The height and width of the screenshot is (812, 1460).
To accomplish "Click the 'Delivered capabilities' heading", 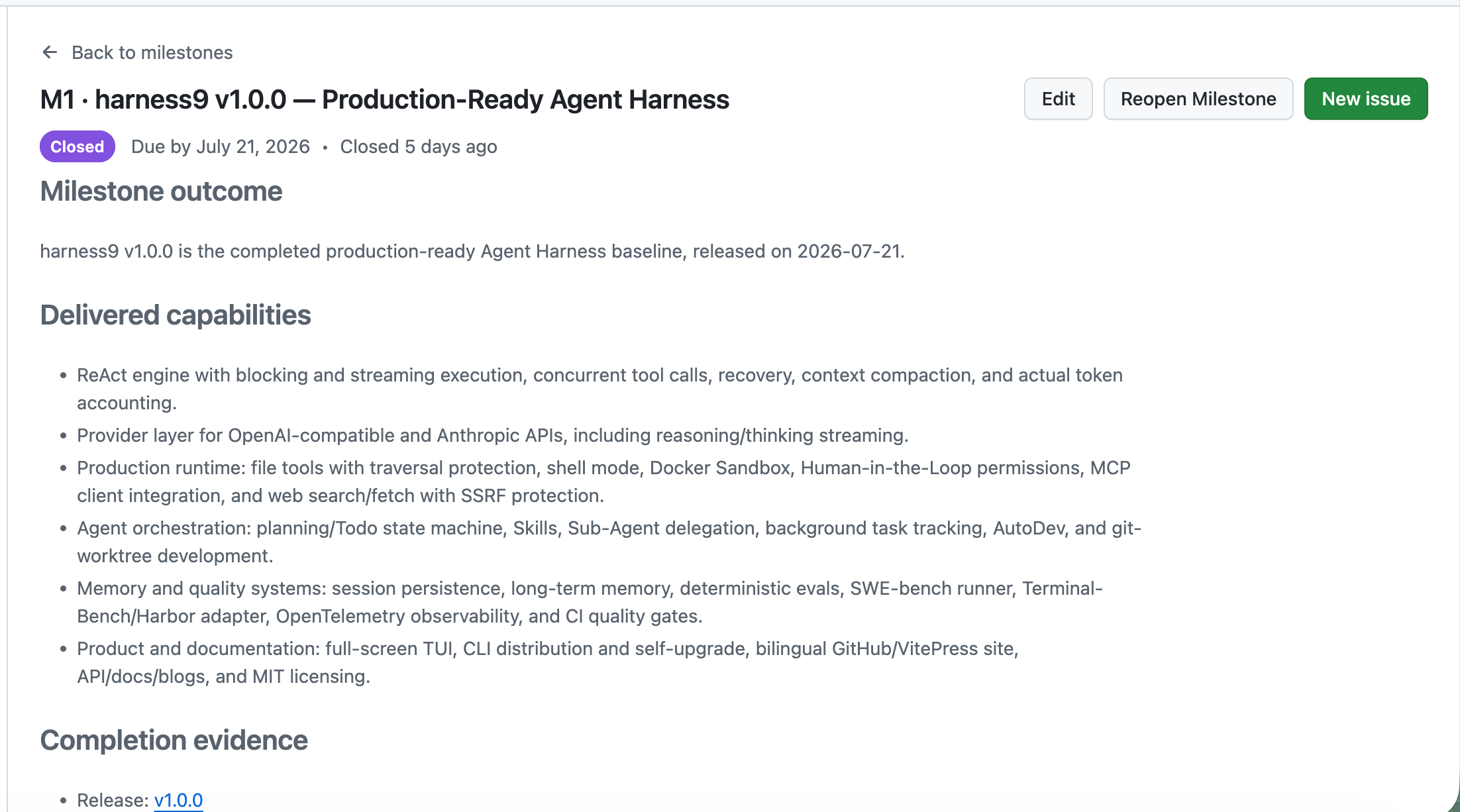I will (x=176, y=315).
